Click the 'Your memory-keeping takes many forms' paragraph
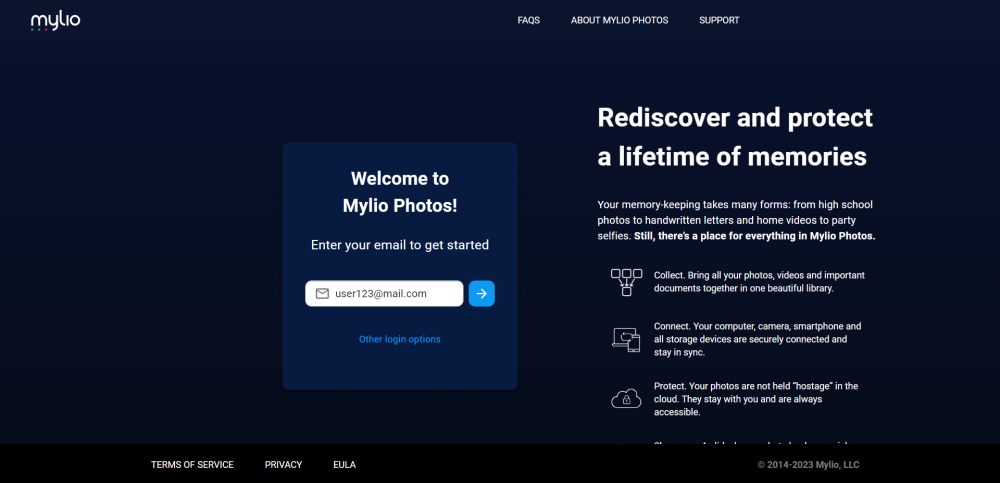This screenshot has height=483, width=1000. tap(737, 221)
